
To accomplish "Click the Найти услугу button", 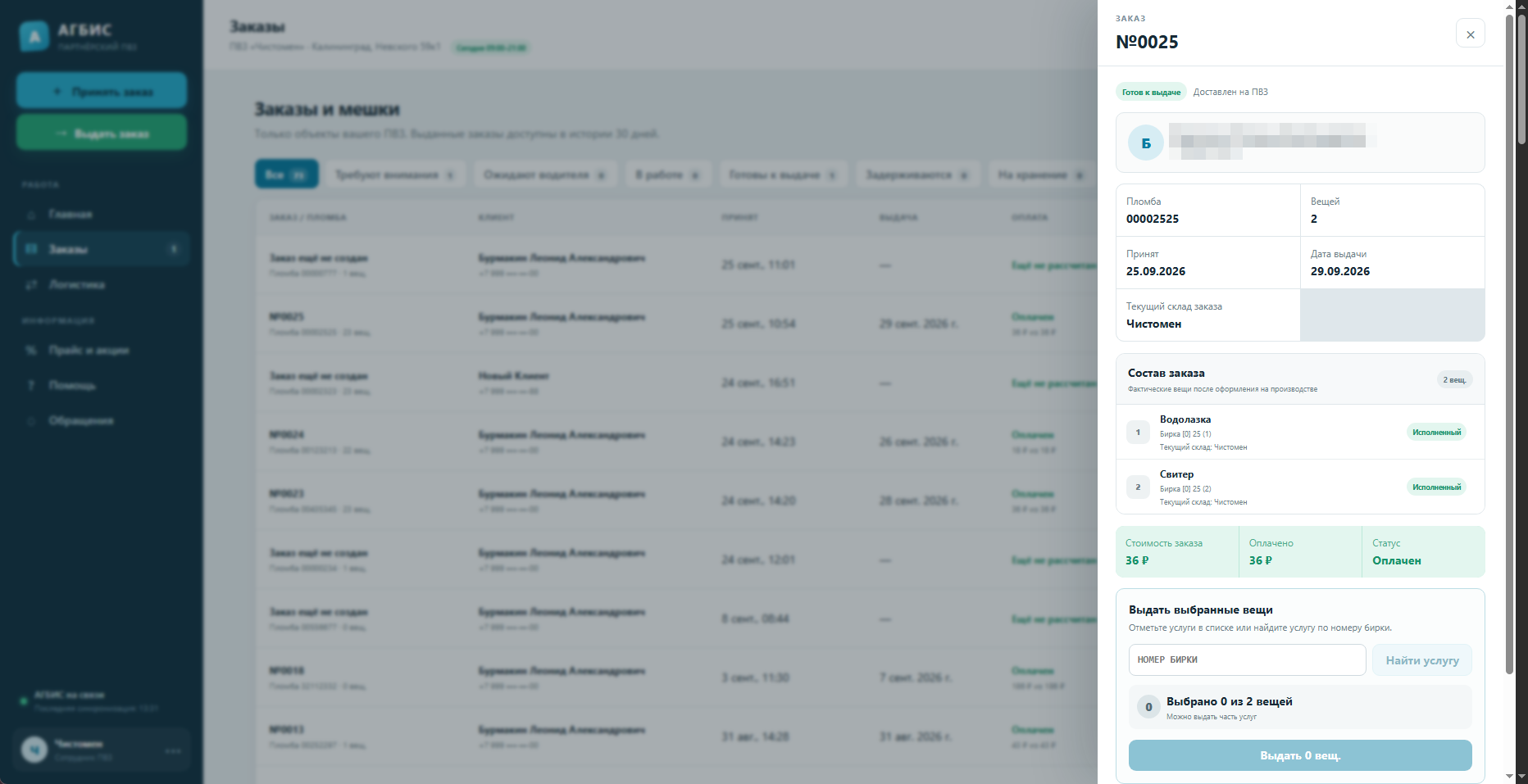I will [1422, 660].
